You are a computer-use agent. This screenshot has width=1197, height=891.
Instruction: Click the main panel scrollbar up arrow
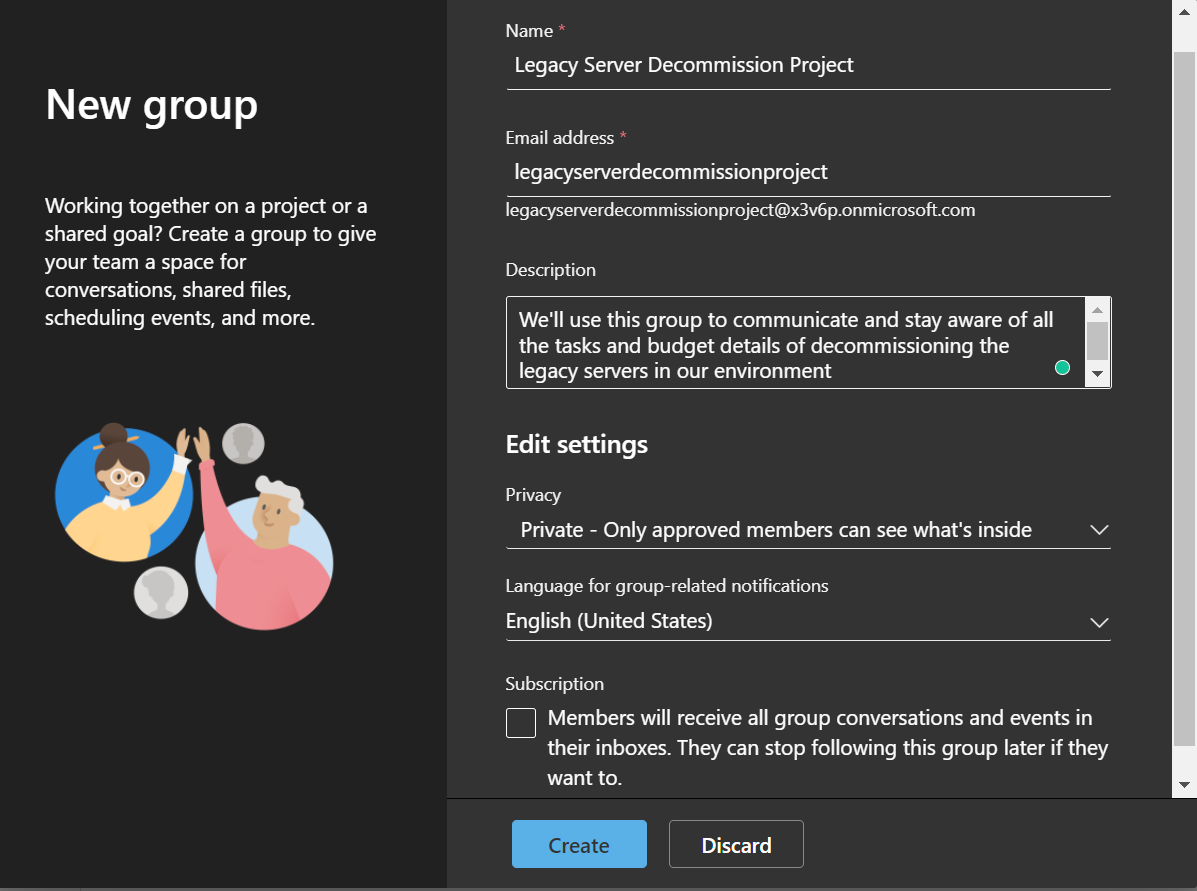pos(1186,12)
